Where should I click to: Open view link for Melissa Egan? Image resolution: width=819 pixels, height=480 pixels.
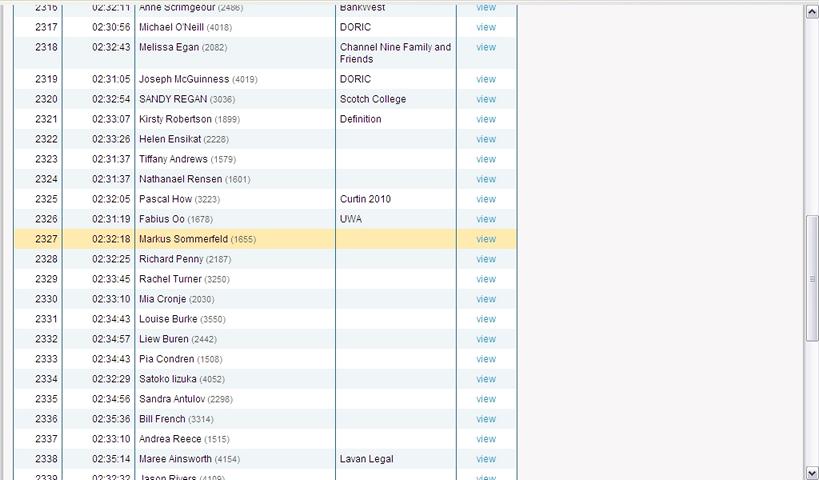coord(486,47)
